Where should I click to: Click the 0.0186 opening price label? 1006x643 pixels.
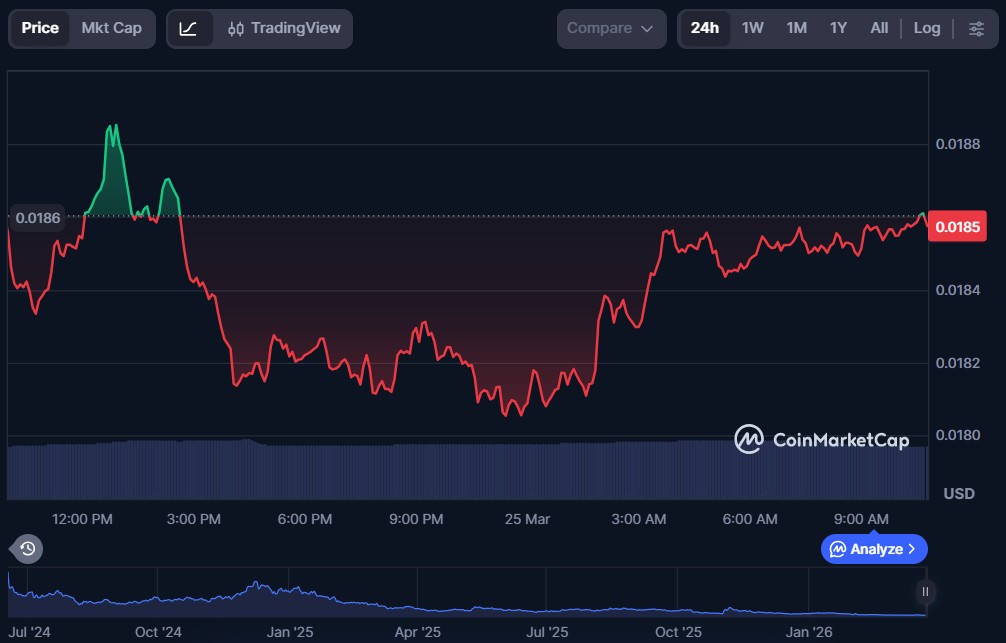(37, 217)
